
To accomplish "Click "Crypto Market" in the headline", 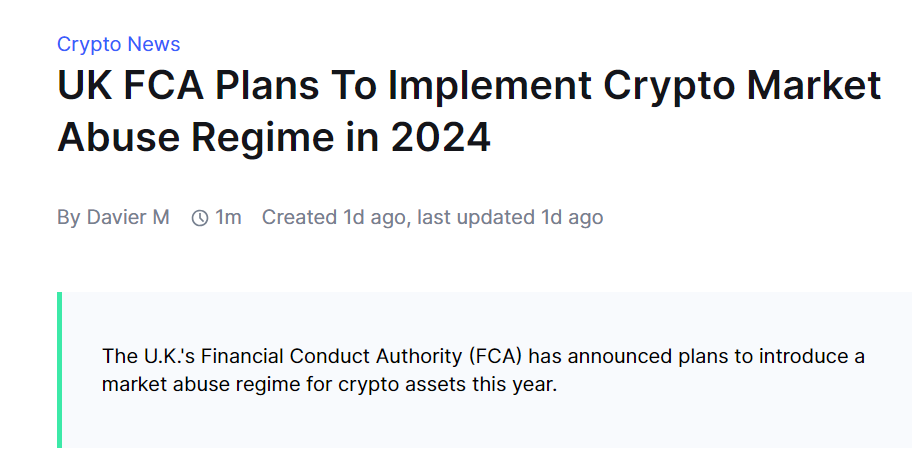I will [742, 86].
